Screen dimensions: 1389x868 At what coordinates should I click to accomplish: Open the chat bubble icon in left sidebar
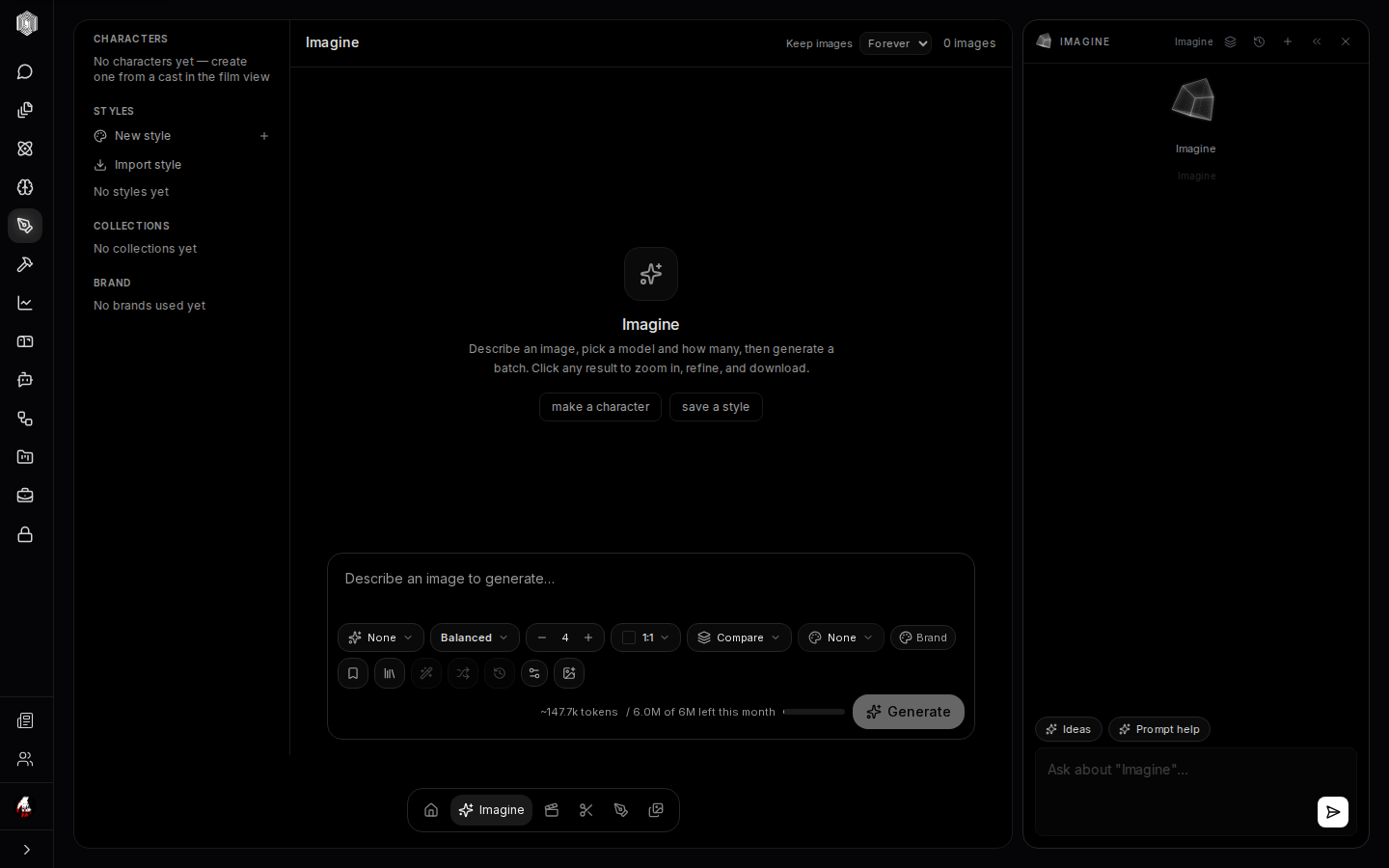(x=25, y=72)
